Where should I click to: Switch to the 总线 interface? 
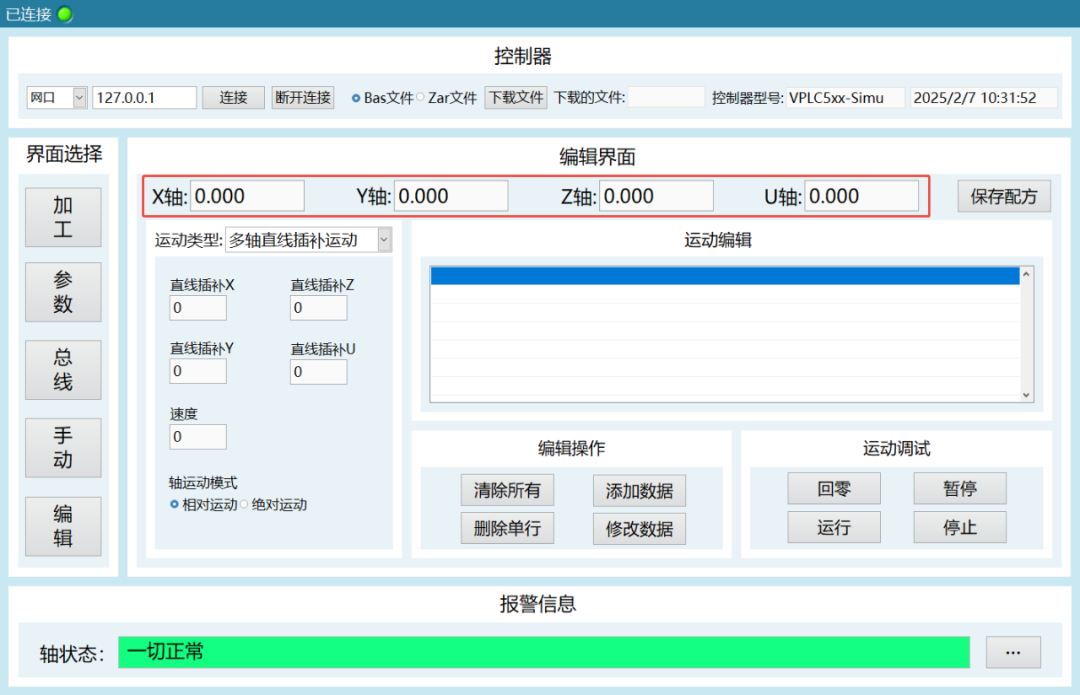[63, 370]
